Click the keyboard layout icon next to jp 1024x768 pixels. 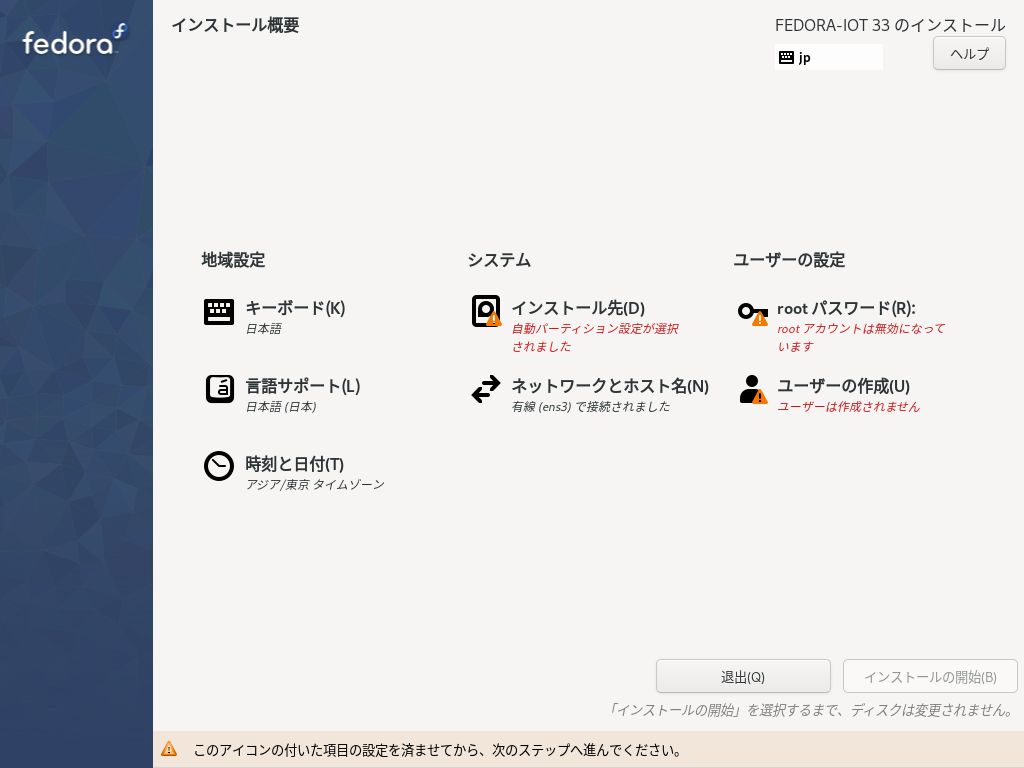point(786,57)
